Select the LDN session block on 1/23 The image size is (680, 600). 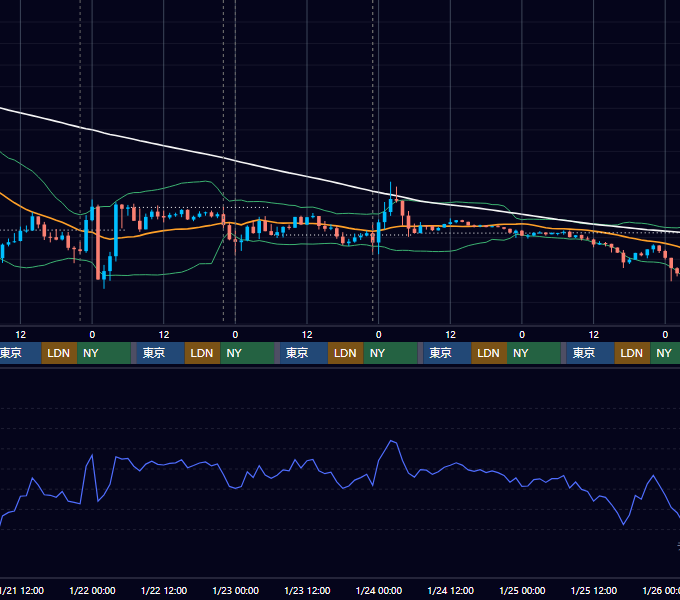point(346,353)
